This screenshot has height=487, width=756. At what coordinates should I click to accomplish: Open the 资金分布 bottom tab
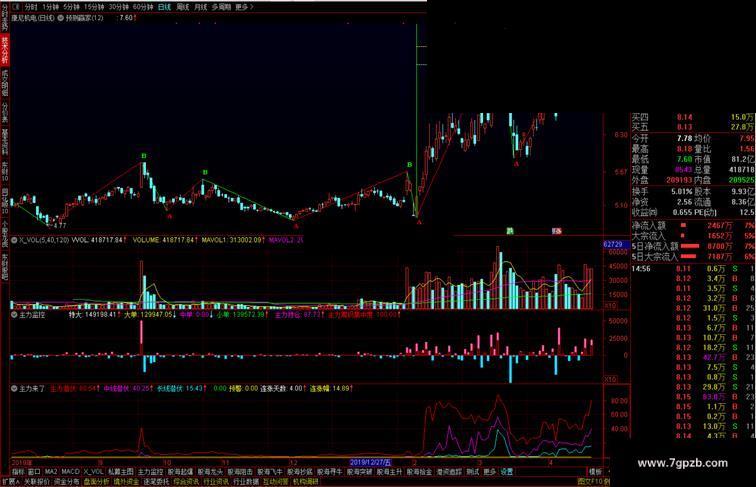pyautogui.click(x=67, y=482)
